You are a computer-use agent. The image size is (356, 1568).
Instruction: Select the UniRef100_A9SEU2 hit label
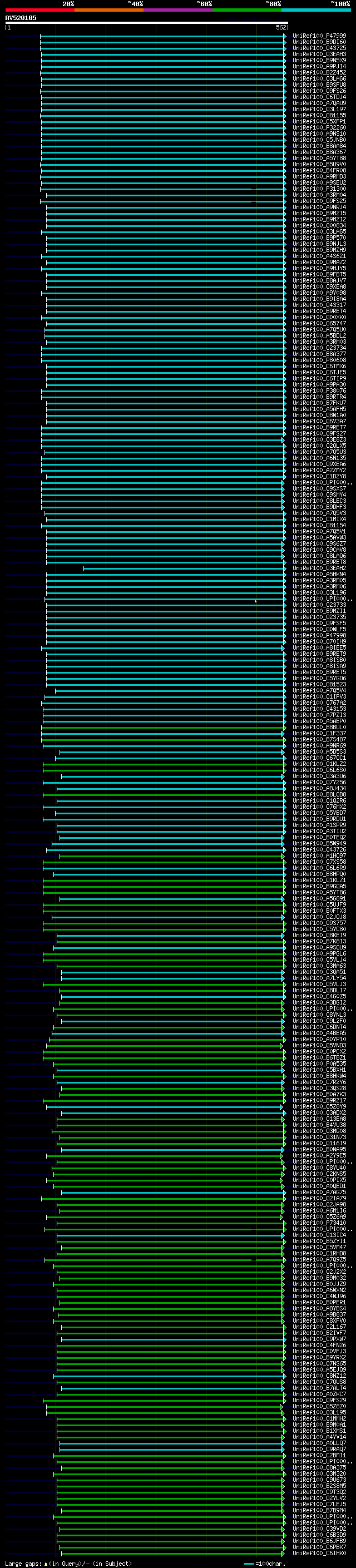point(319,182)
